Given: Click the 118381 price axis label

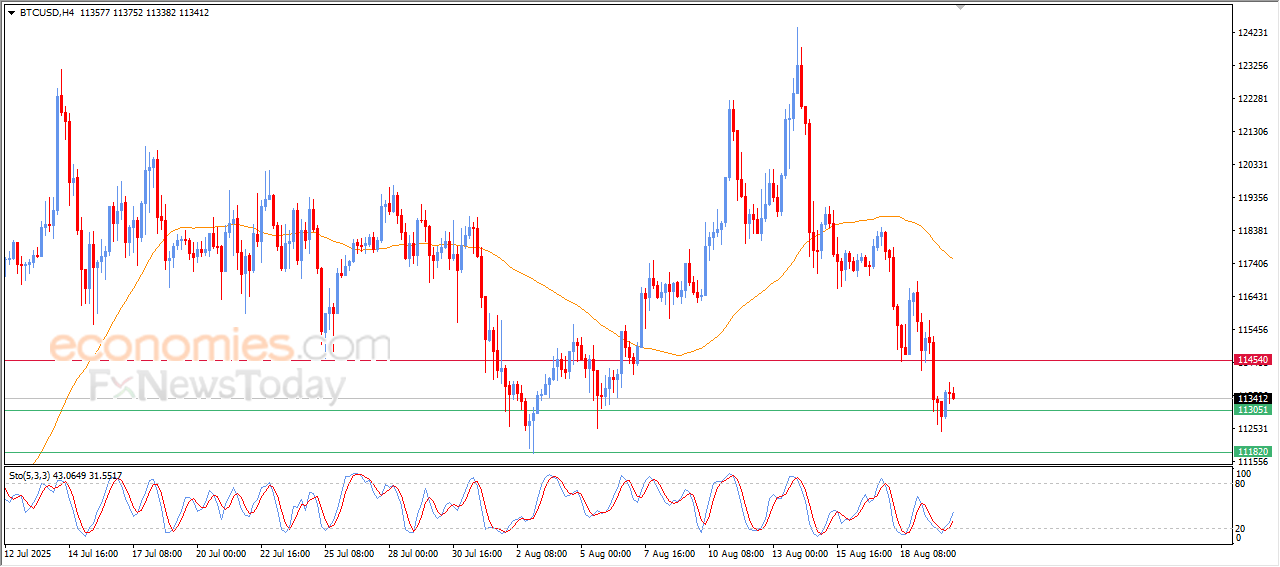Looking at the screenshot, I should pyautogui.click(x=1253, y=231).
